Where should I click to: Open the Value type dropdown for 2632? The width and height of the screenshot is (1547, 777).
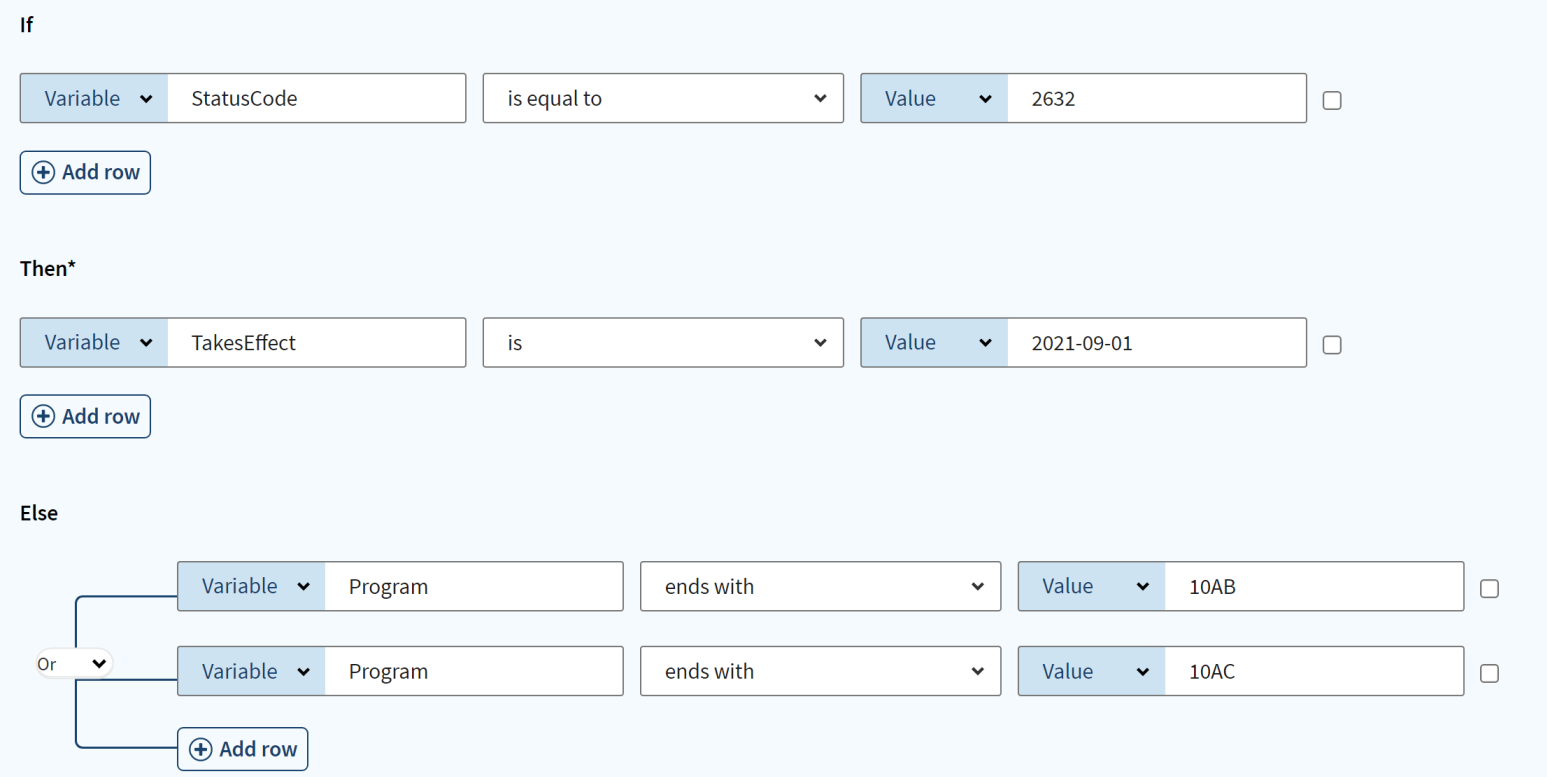934,98
